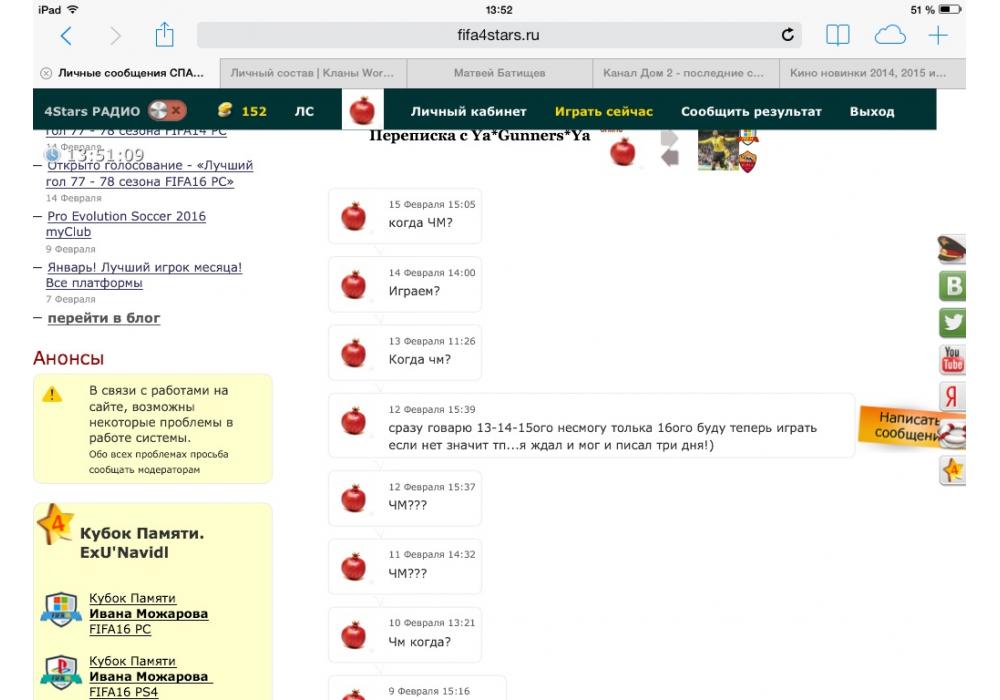Open Кубок Памяти Ивана Можарова FIFA16 PS4
This screenshot has width=1000, height=700.
click(x=150, y=676)
